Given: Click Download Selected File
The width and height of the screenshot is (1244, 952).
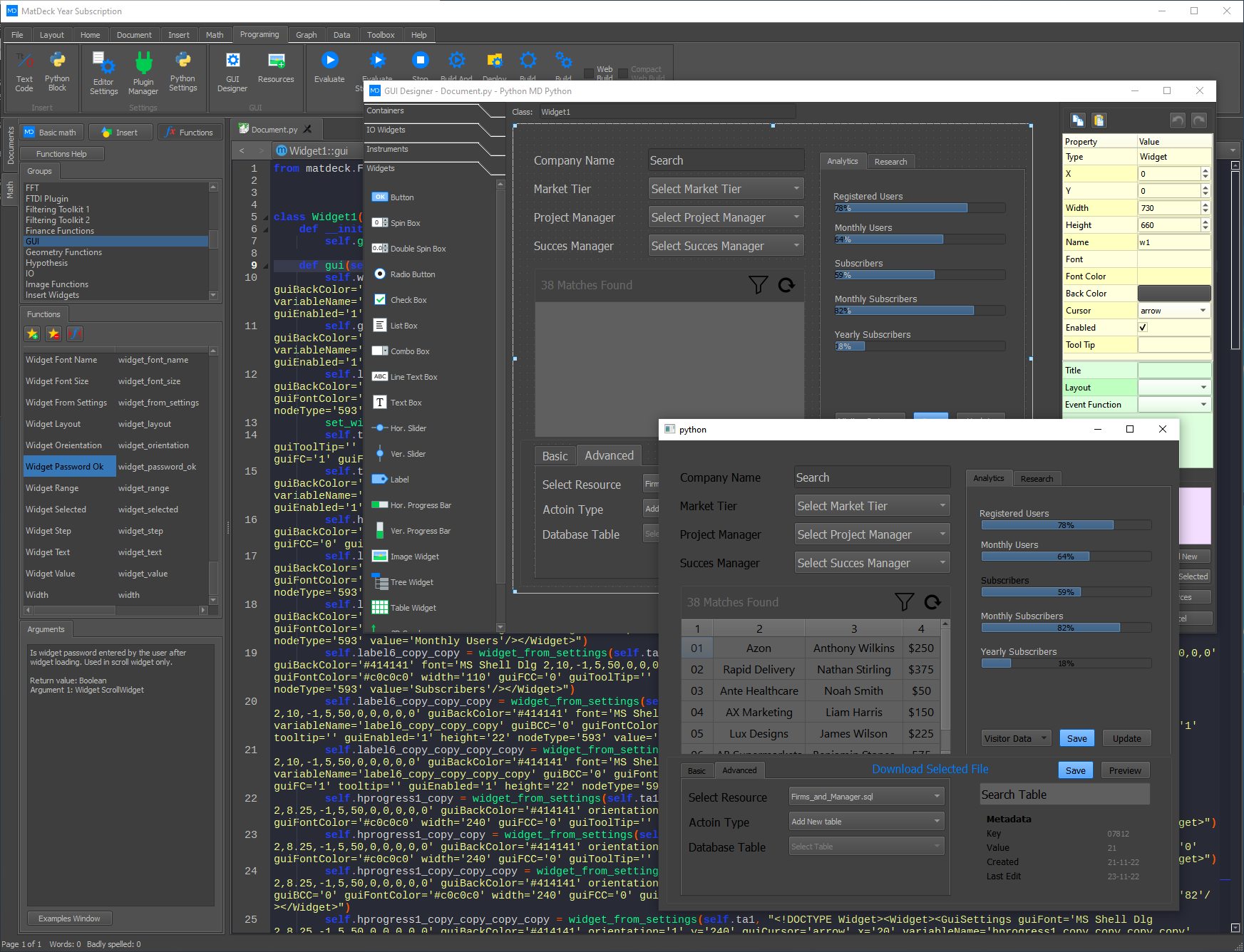Looking at the screenshot, I should pos(930,769).
